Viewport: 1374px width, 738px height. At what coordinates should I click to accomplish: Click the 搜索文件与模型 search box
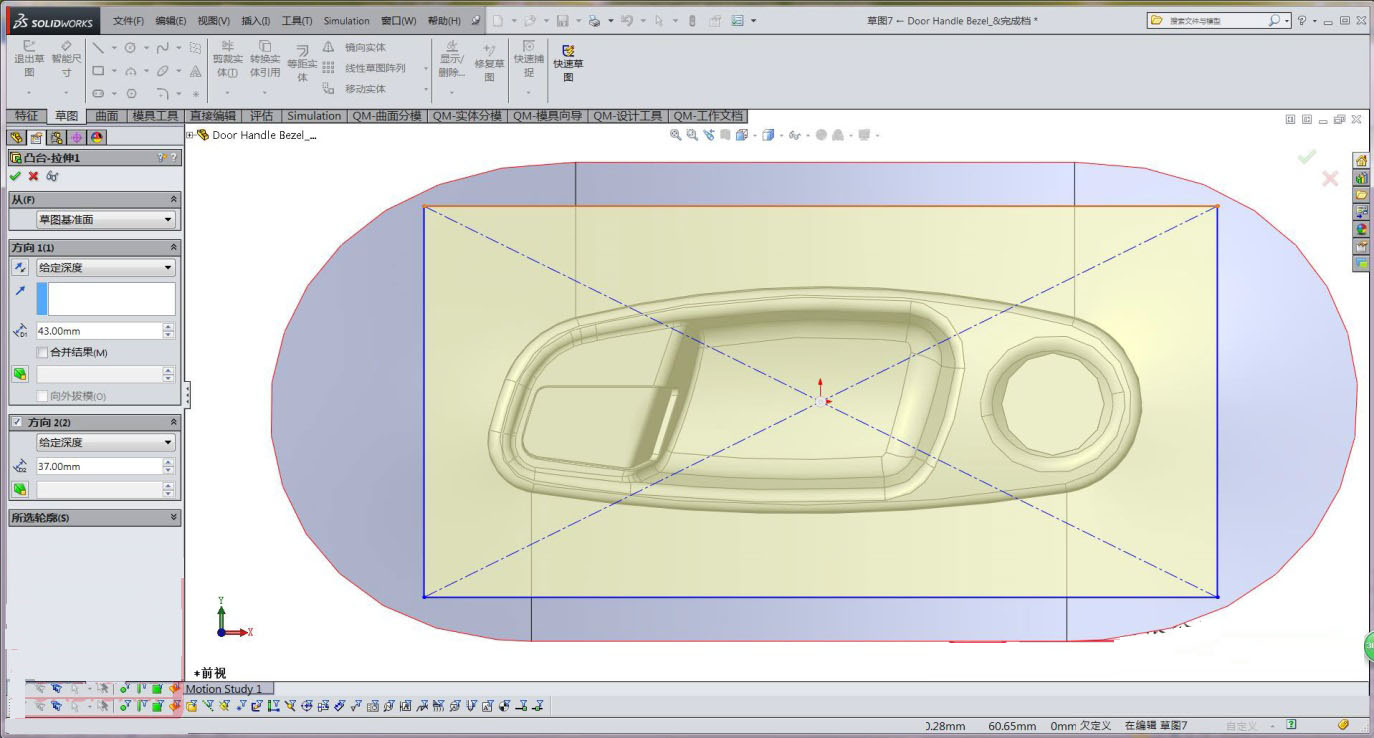click(x=1218, y=20)
